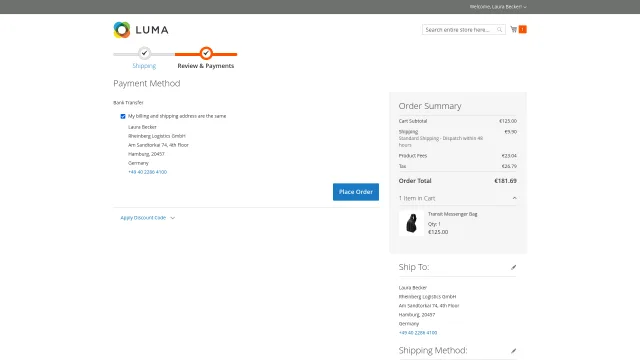Click the Product Fees amount
The image size is (640, 360).
pos(509,156)
